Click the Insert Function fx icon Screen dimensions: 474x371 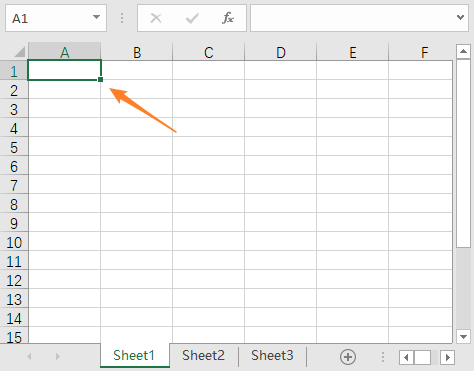(x=228, y=18)
